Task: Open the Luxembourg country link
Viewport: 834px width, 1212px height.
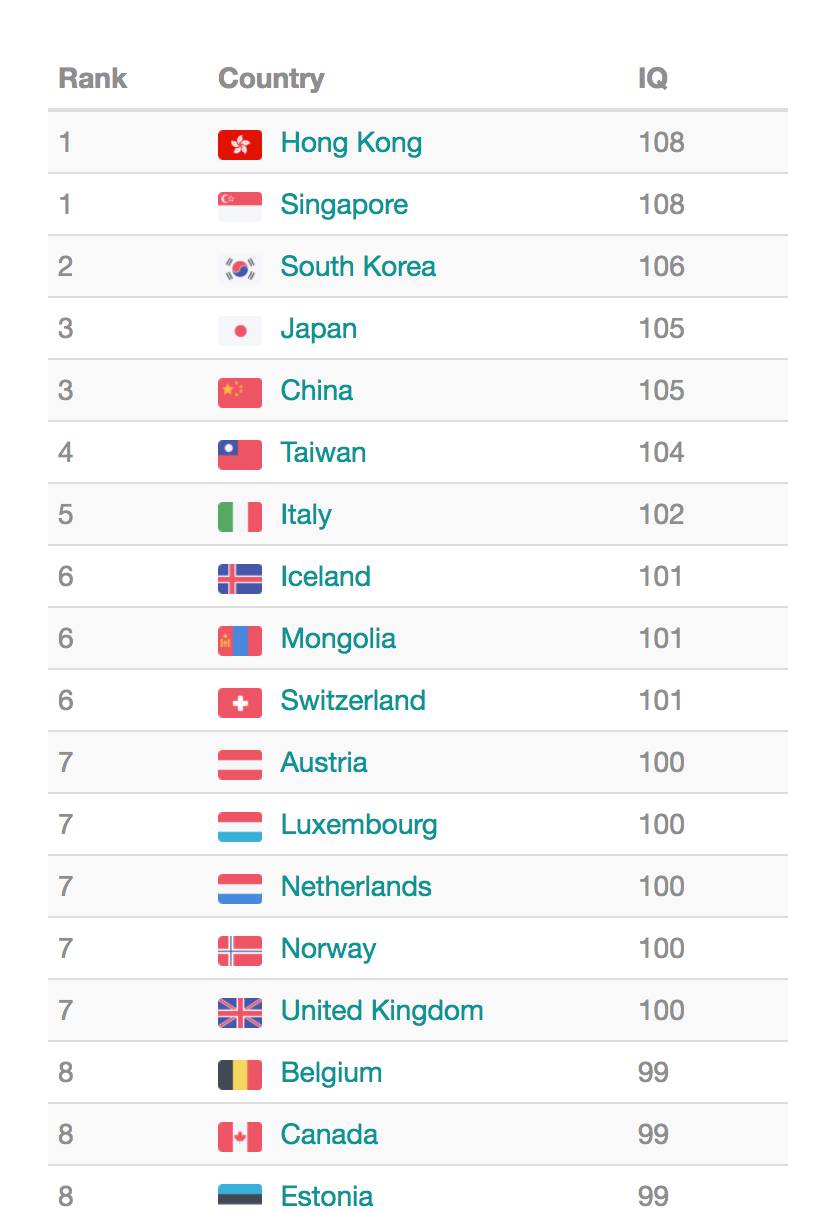Action: pyautogui.click(x=359, y=825)
